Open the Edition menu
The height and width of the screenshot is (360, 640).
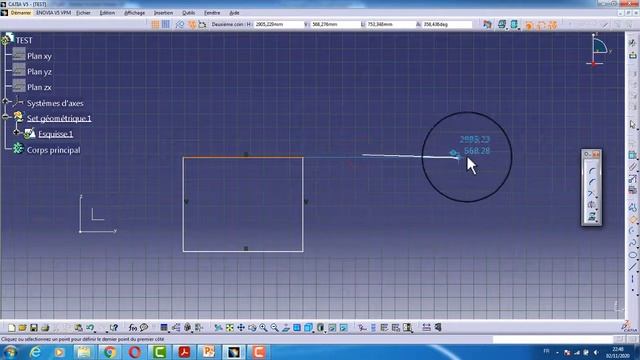(107, 13)
